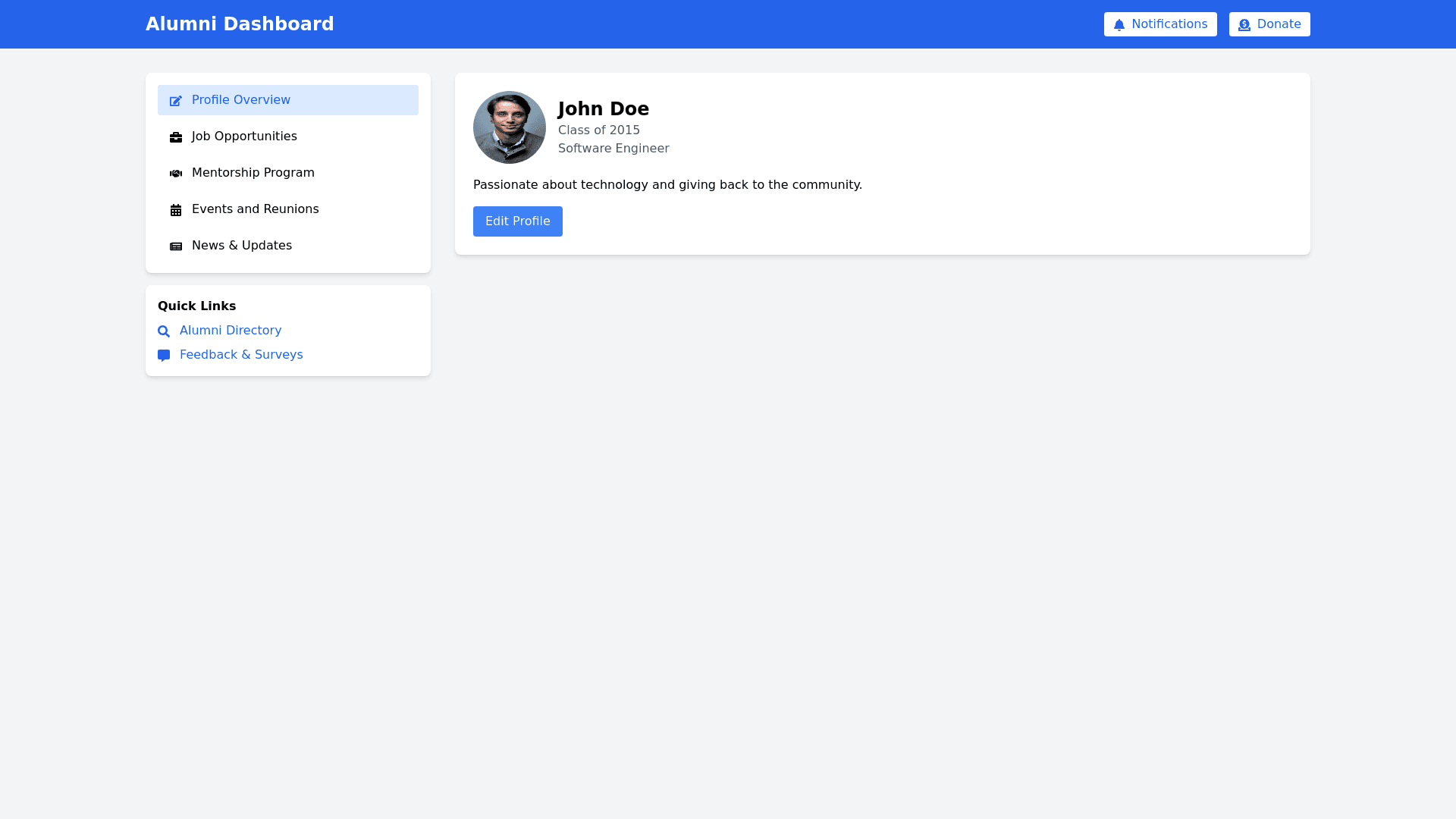
Task: Click the chat bubble icon beside Feedback & Surveys
Action: pyautogui.click(x=164, y=356)
